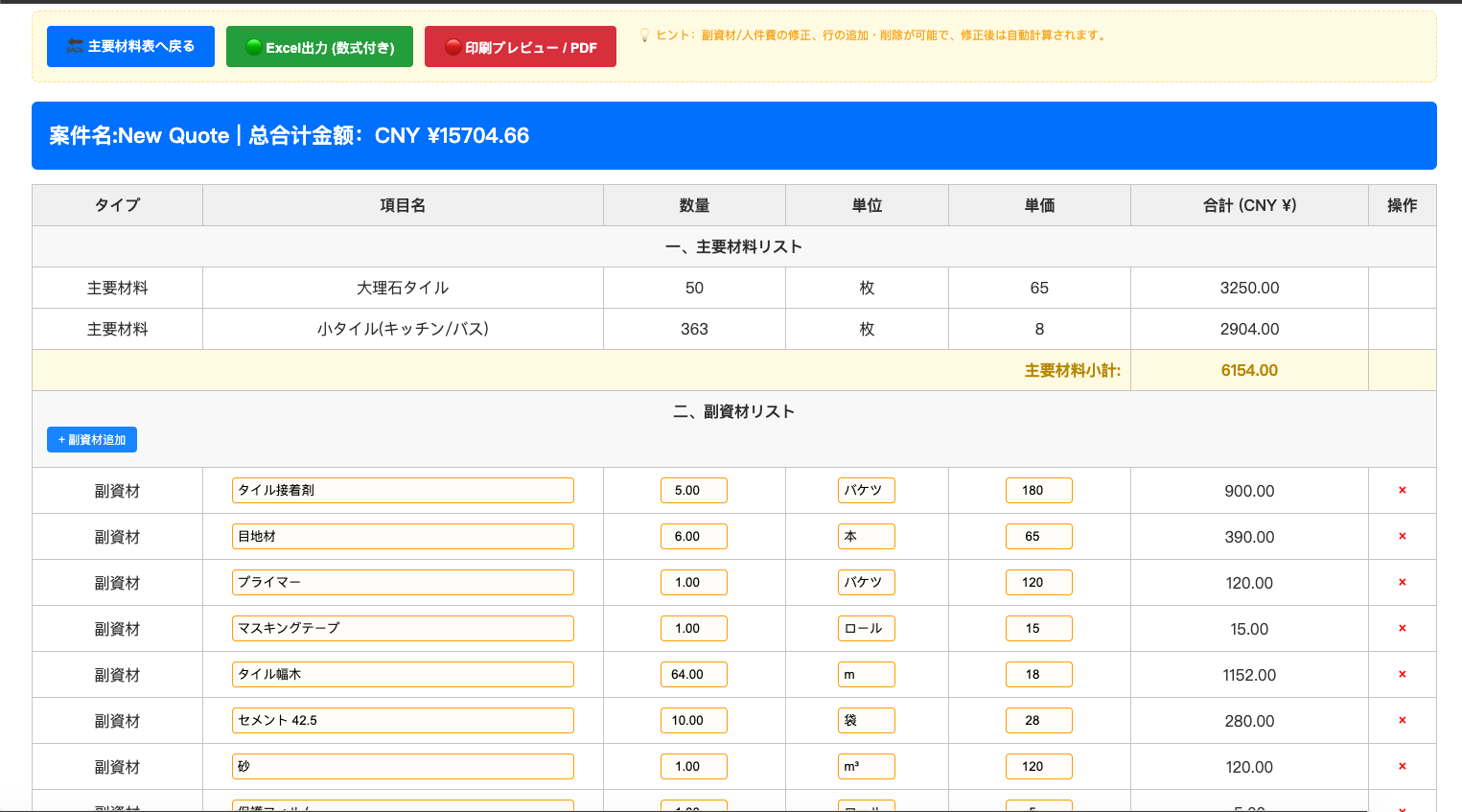Click unit field ロール in マスキングテープ row
Viewport: 1462px width, 812px height.
tap(867, 628)
